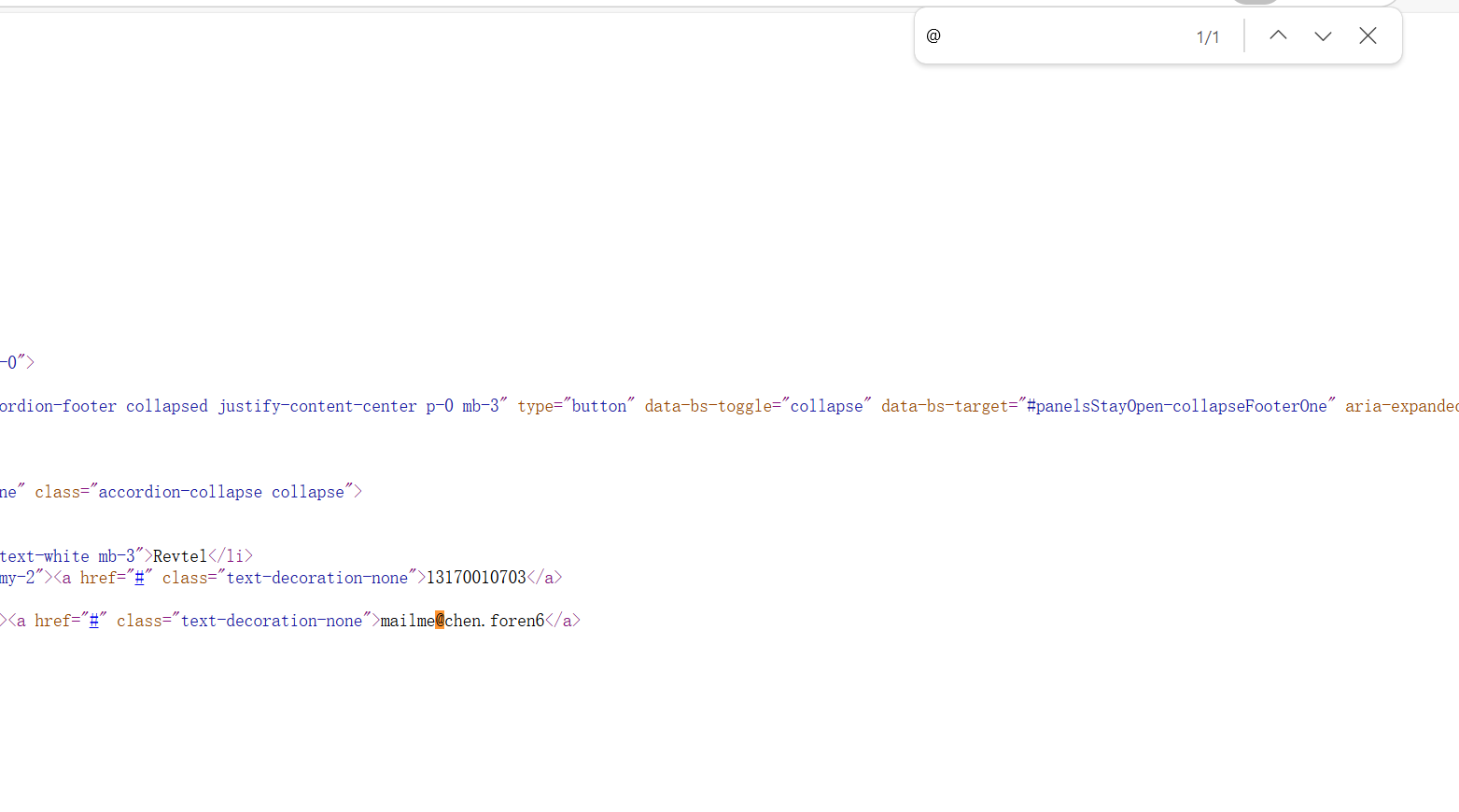Click the type attribute's button value
The image size is (1459, 812).
(x=599, y=406)
